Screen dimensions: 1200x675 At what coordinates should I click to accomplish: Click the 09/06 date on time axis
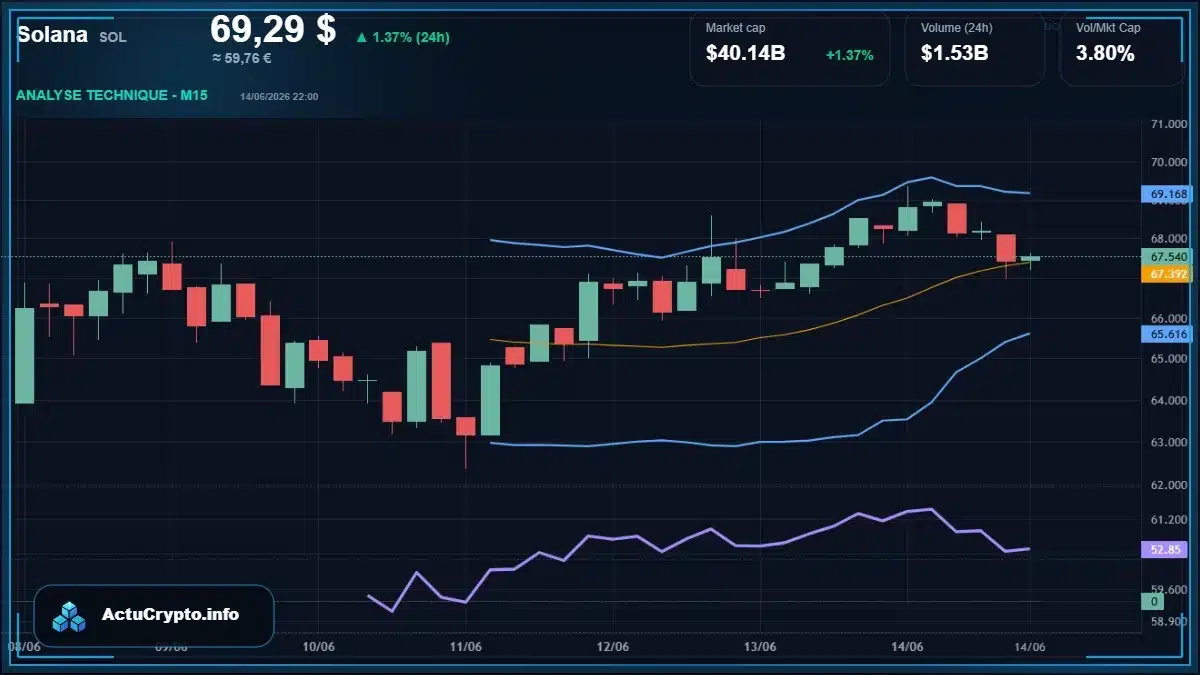[x=171, y=647]
